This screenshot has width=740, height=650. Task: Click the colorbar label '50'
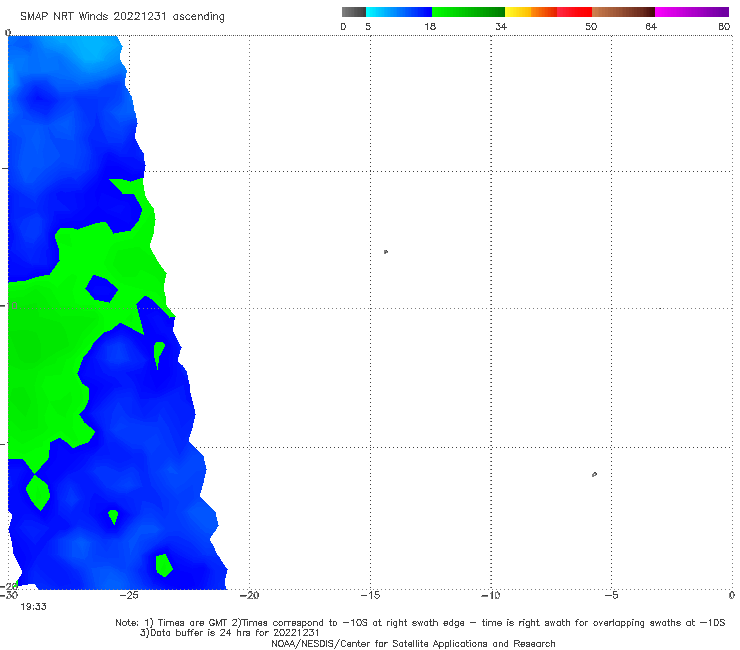tap(591, 26)
